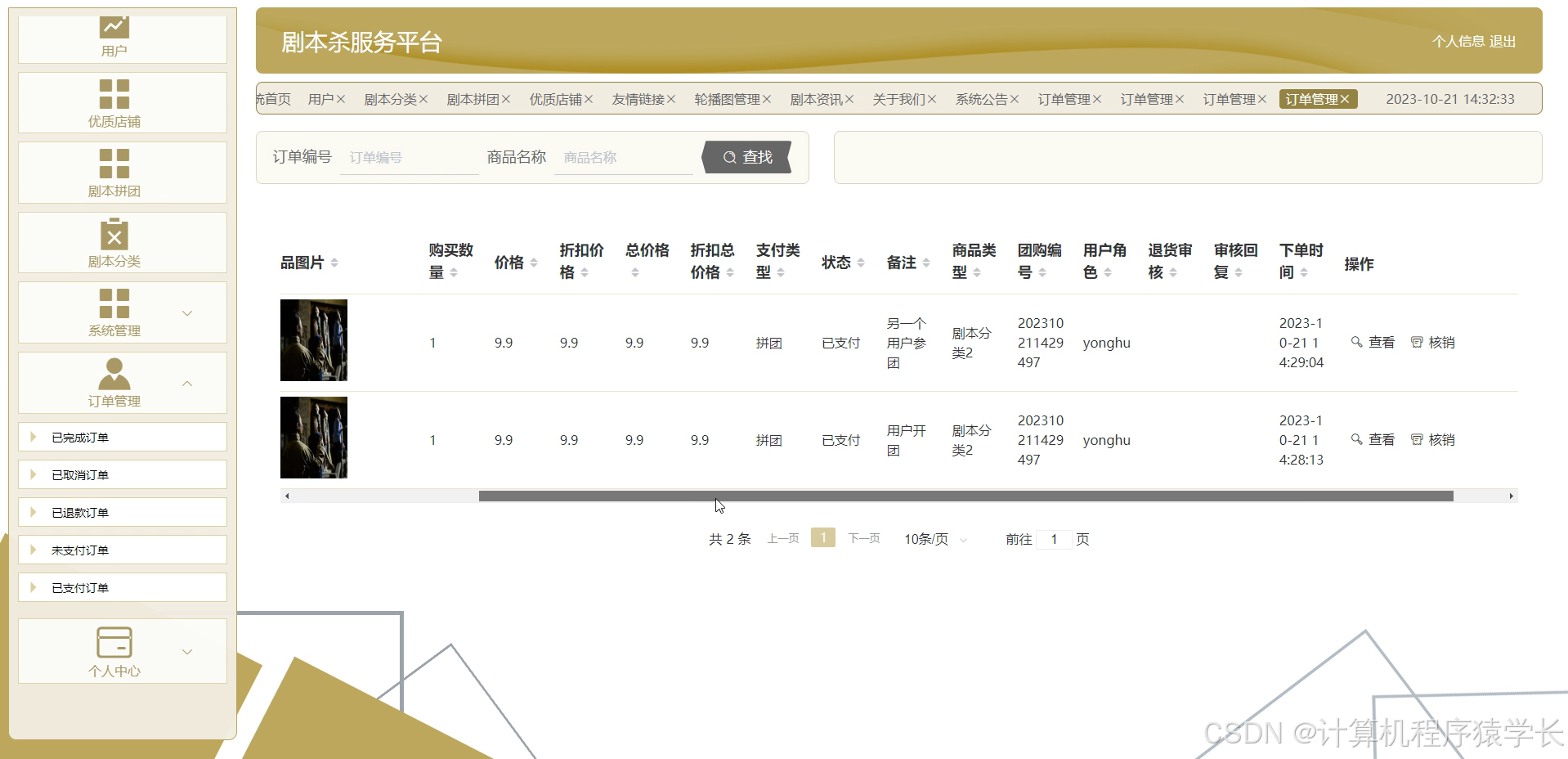Switch to the 用户 tab
Image resolution: width=1568 pixels, height=759 pixels.
[320, 99]
